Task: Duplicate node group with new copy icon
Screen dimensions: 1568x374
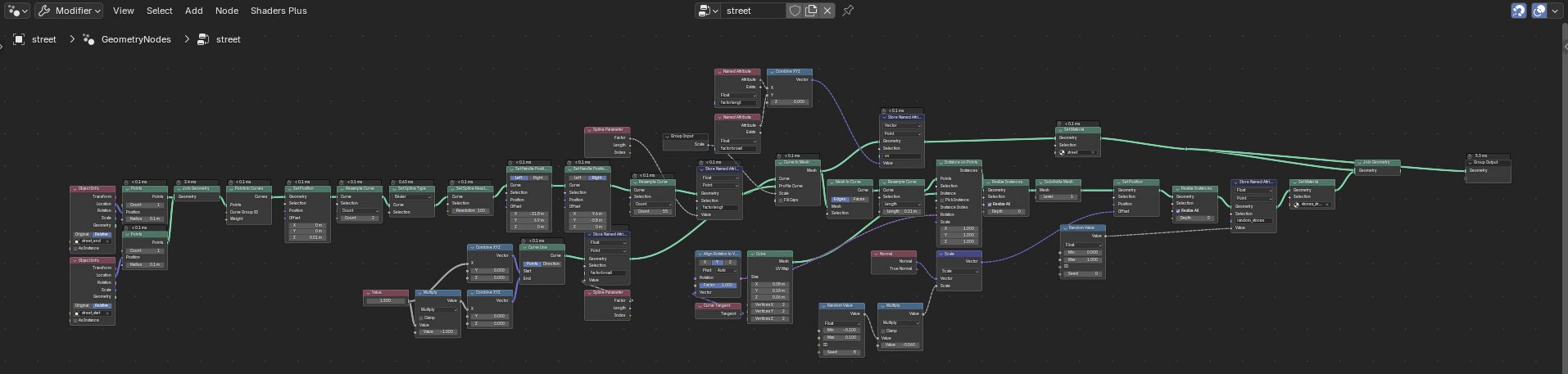Action: pos(811,11)
